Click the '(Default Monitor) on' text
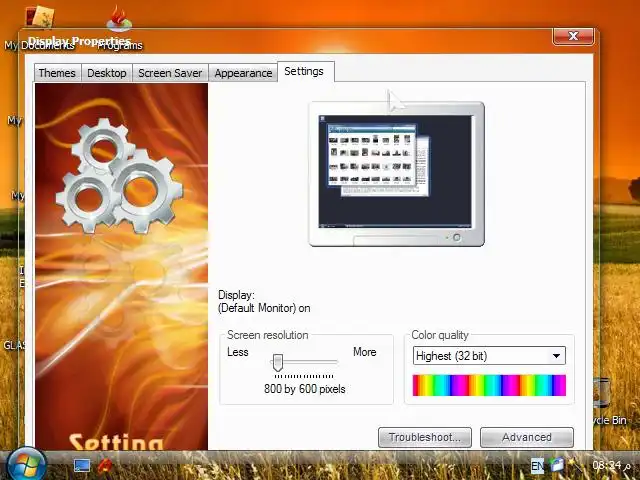 pyautogui.click(x=264, y=308)
